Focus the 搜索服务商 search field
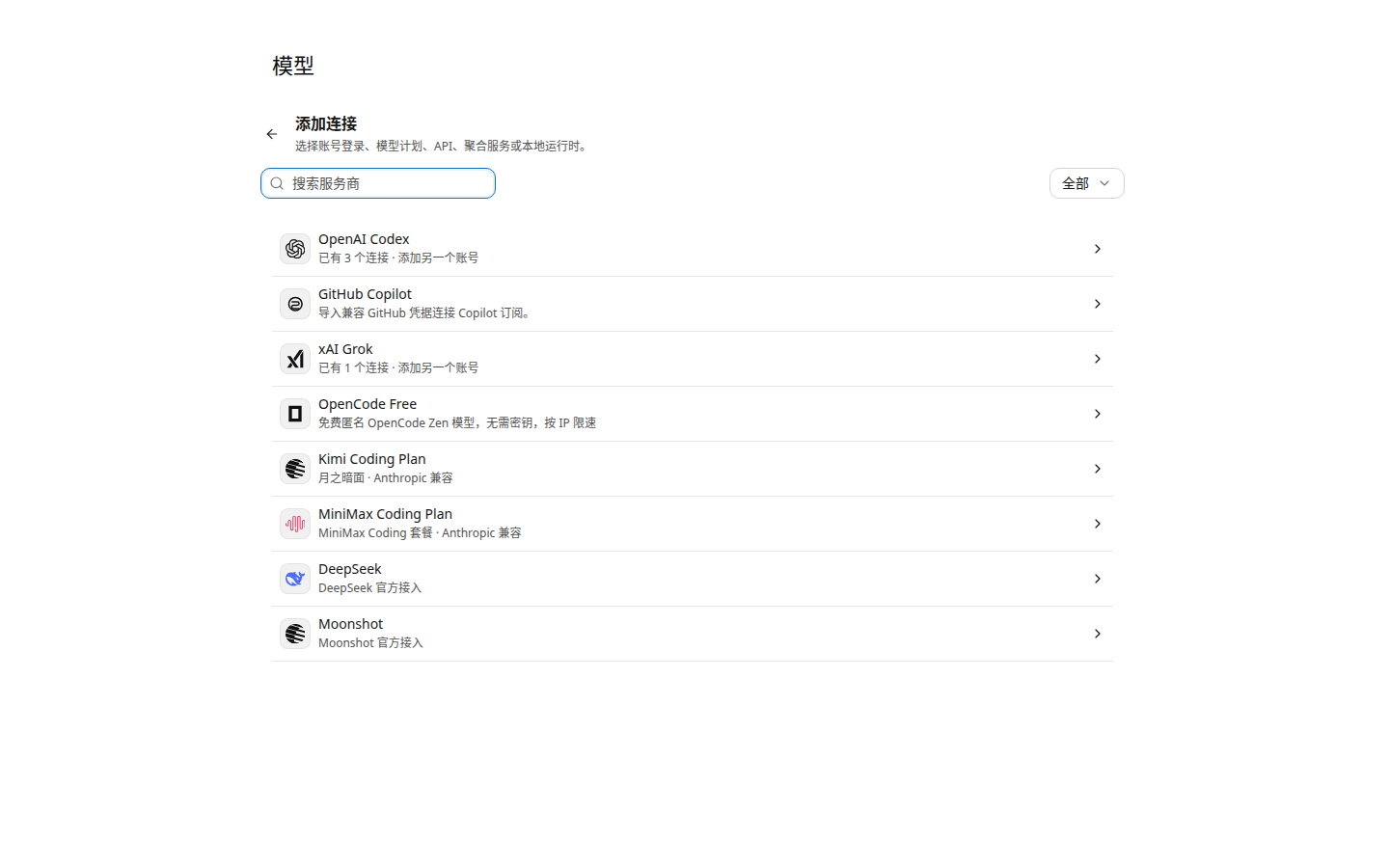The image size is (1389, 868). (378, 183)
